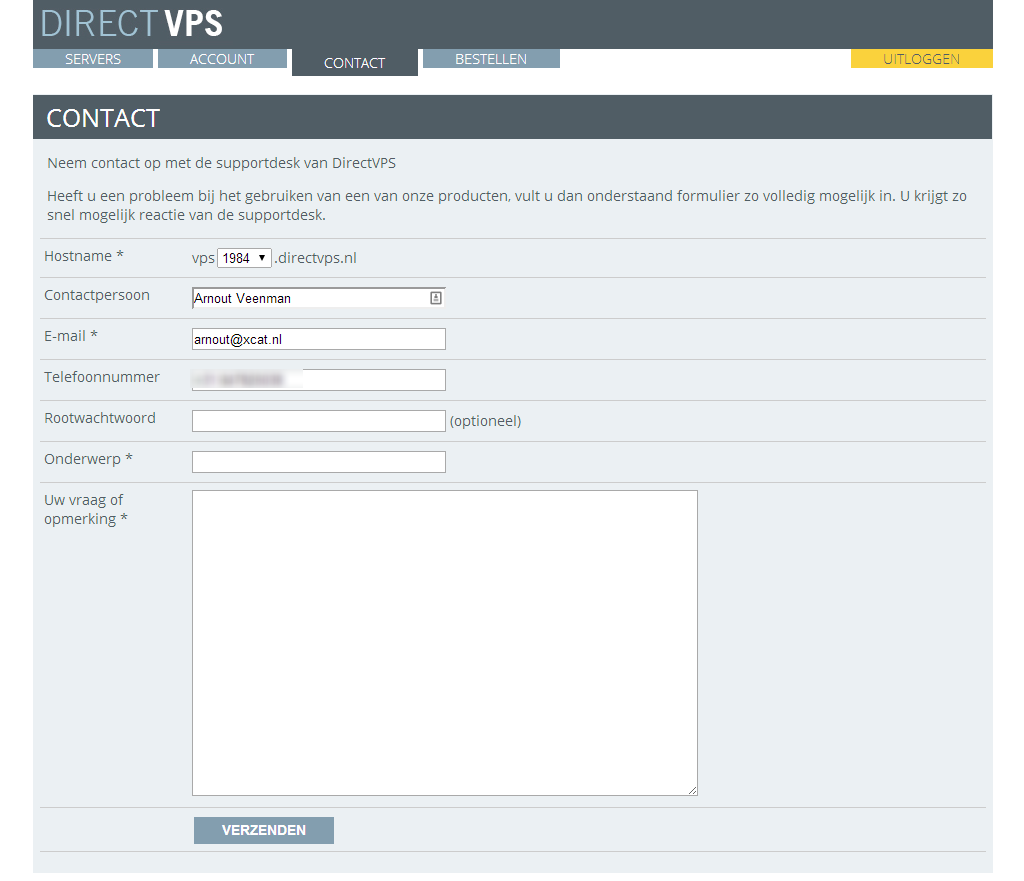The height and width of the screenshot is (881, 1024).
Task: Click the contact card icon in Contactpersoon field
Action: click(436, 298)
